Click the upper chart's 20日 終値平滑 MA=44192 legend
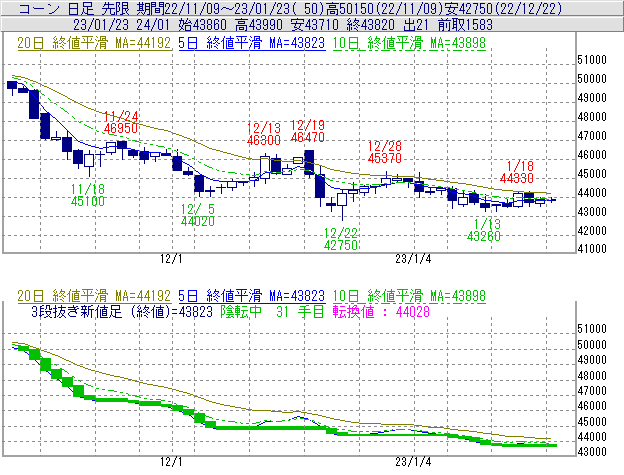The width and height of the screenshot is (624, 475). point(94,43)
